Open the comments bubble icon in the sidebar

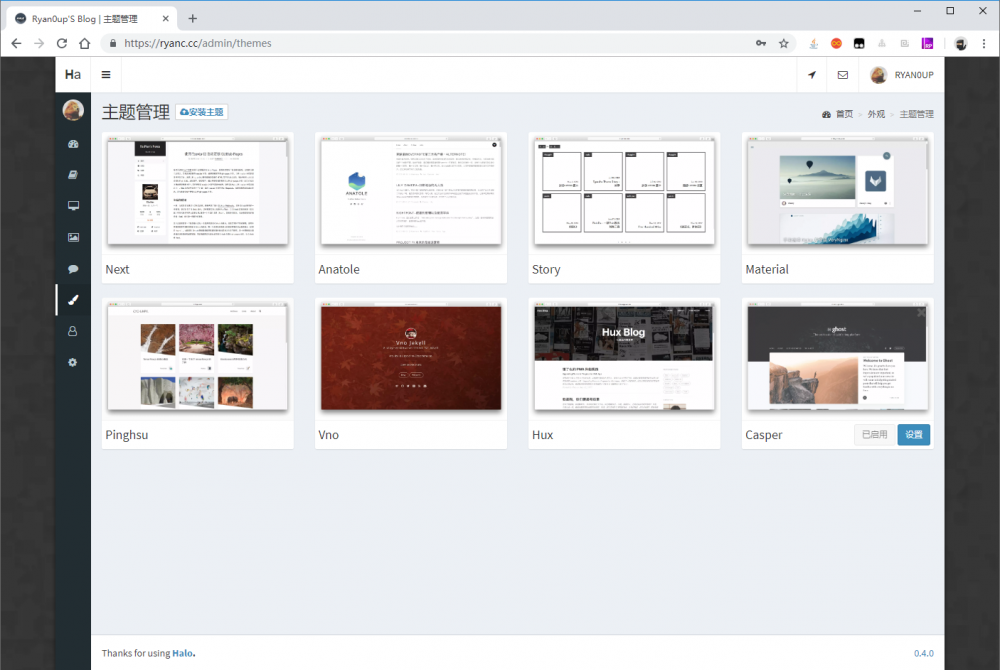73,269
